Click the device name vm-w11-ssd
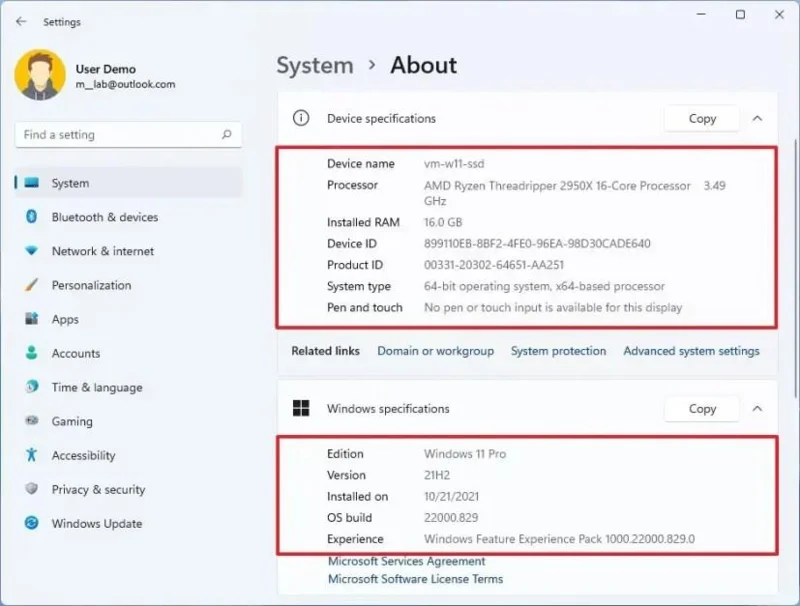Viewport: 800px width, 606px height. coord(454,164)
